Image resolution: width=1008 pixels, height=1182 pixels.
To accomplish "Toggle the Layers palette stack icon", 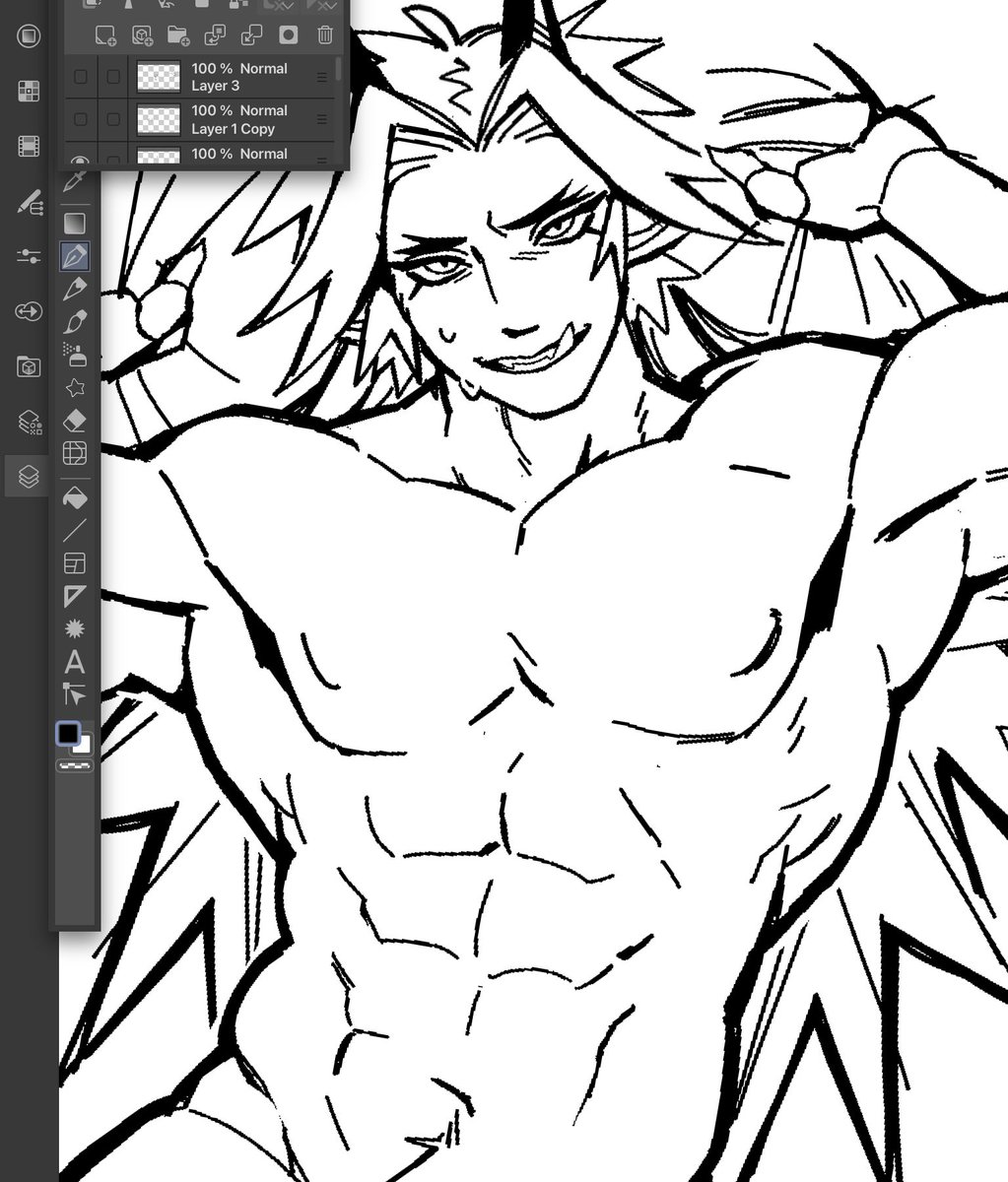I will (29, 477).
